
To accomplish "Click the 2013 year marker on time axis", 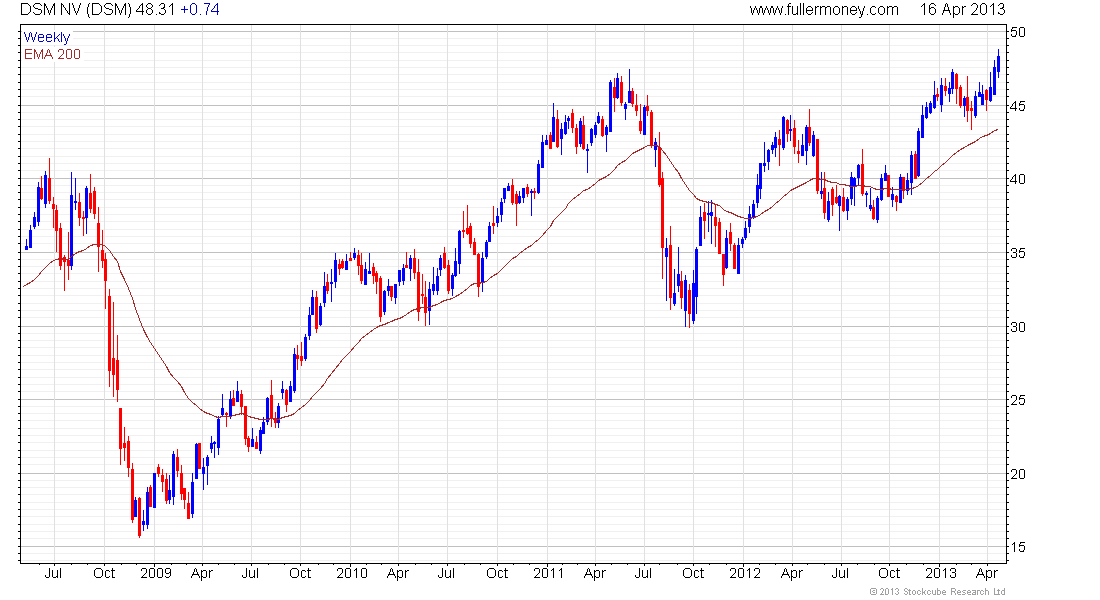I will click(941, 573).
